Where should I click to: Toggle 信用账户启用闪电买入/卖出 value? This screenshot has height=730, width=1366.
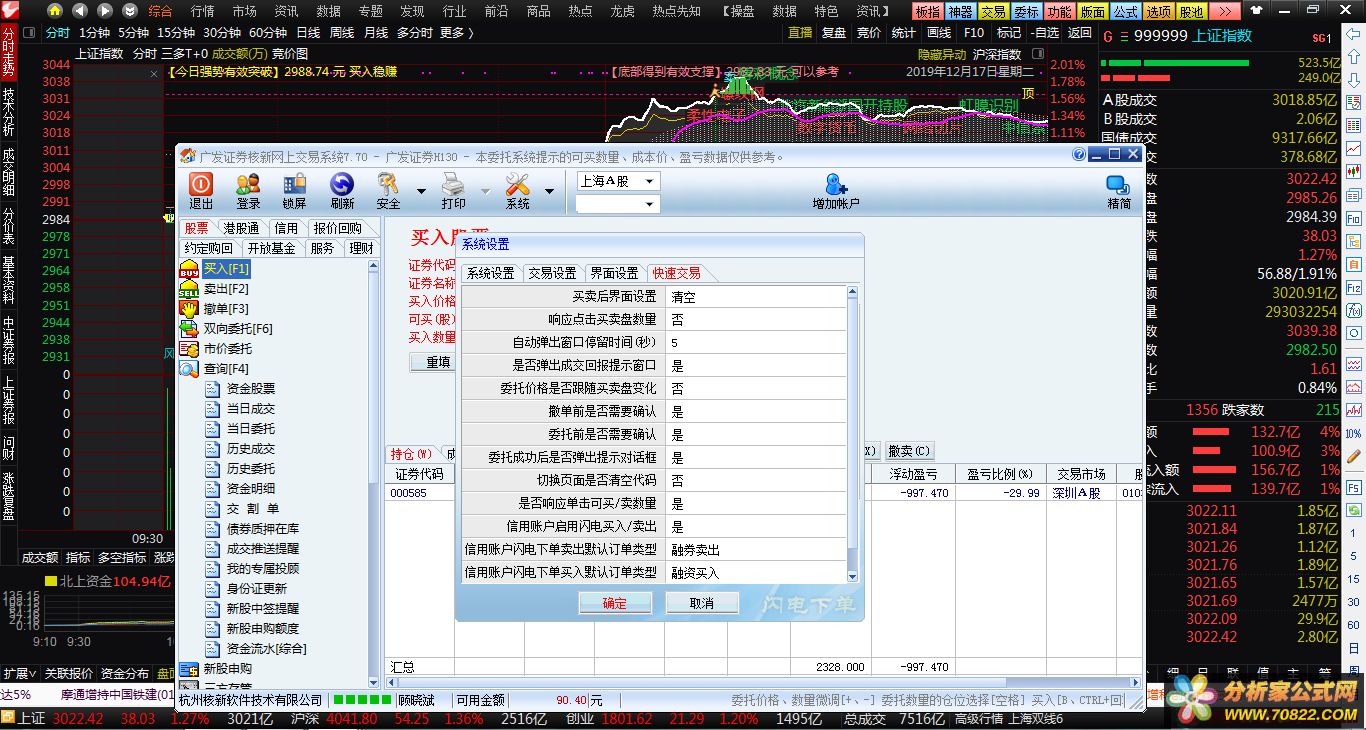pyautogui.click(x=755, y=527)
